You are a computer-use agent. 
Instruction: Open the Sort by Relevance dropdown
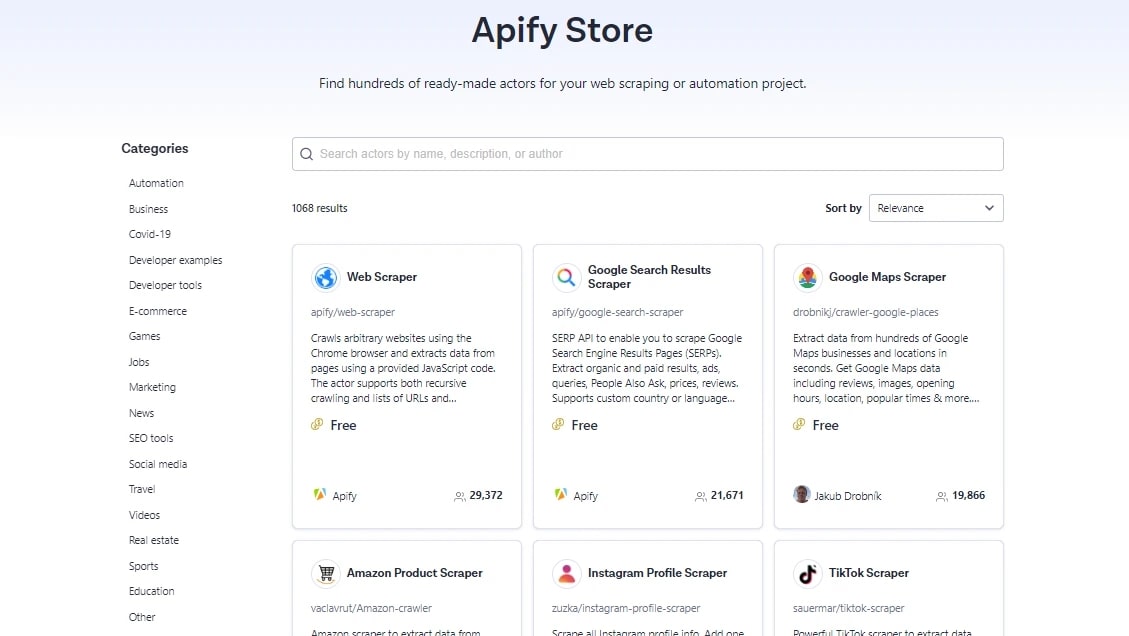(936, 208)
